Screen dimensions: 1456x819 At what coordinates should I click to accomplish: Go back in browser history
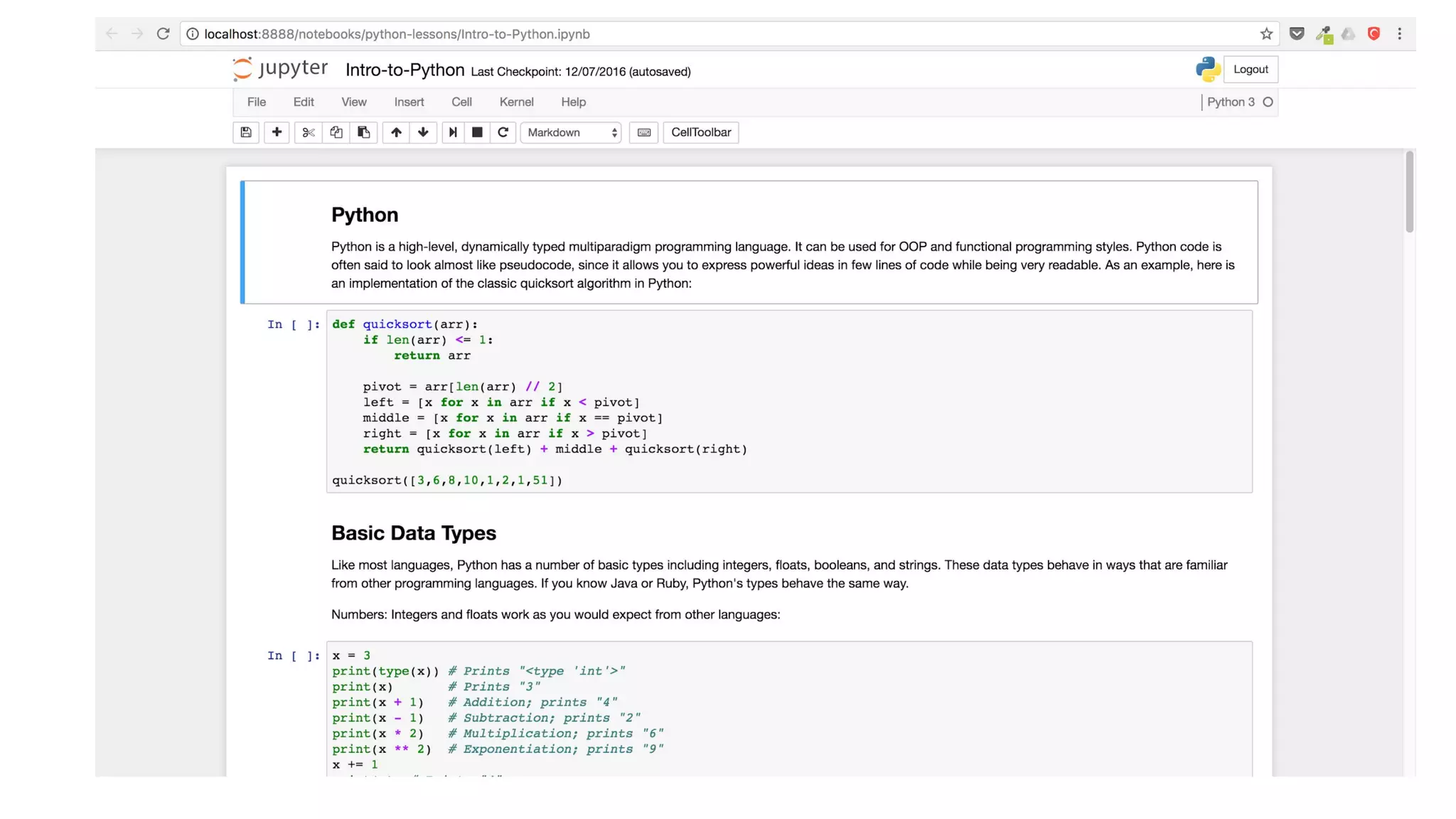(112, 33)
